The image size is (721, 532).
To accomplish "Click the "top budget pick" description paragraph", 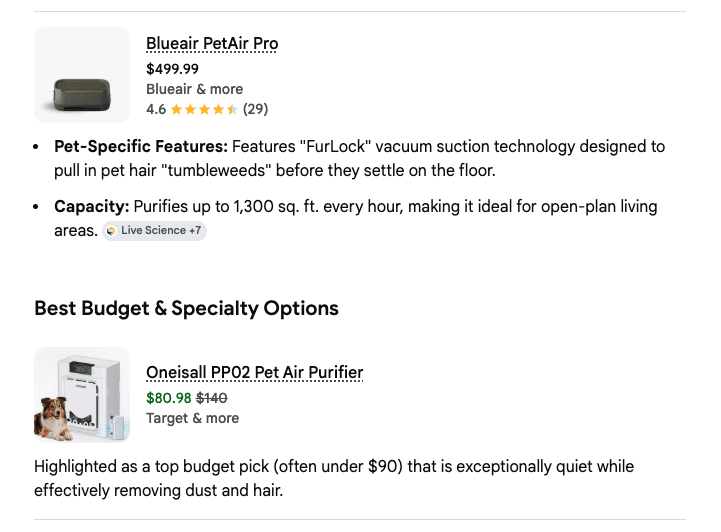I will coord(334,479).
